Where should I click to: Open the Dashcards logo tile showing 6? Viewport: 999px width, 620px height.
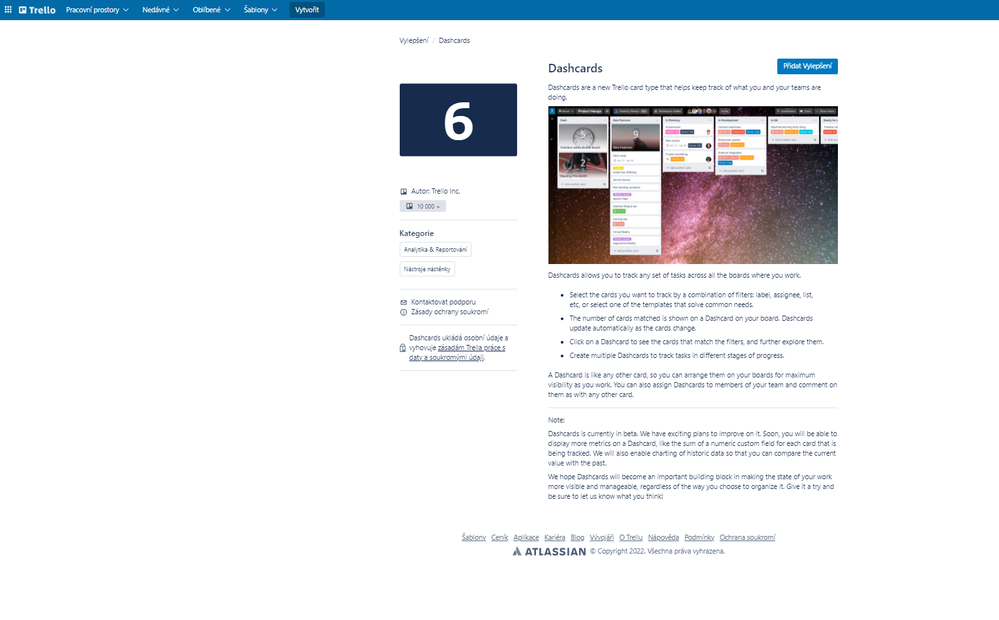click(458, 120)
